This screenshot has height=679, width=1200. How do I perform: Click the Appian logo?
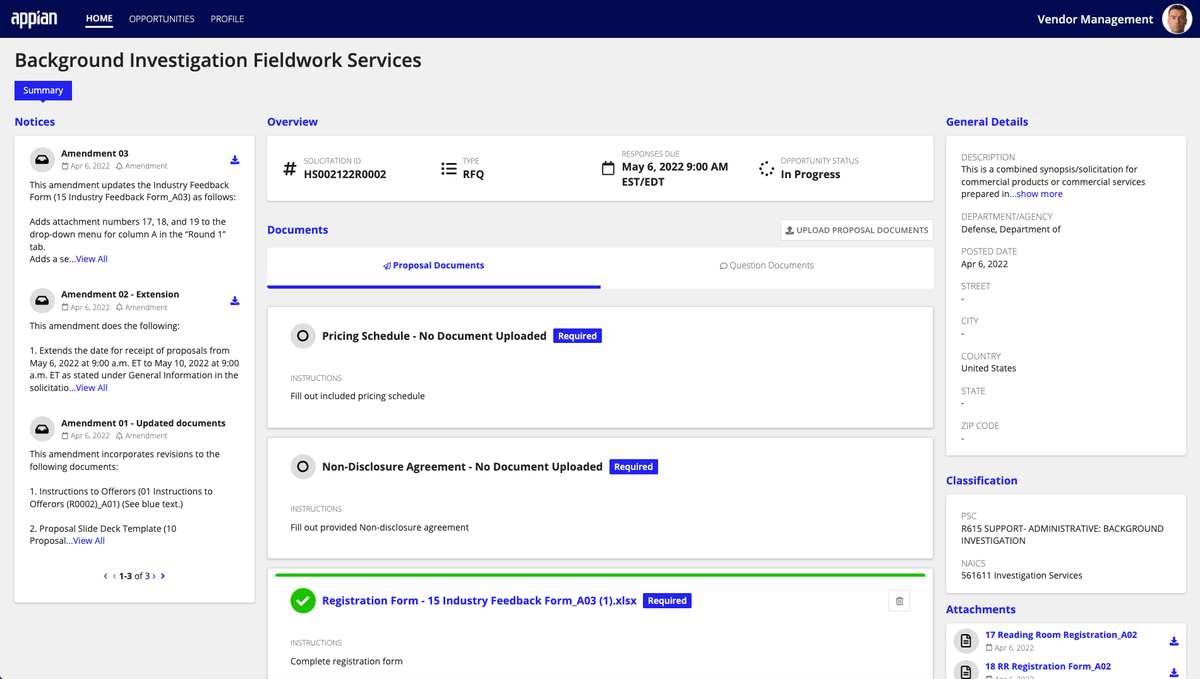click(x=33, y=18)
